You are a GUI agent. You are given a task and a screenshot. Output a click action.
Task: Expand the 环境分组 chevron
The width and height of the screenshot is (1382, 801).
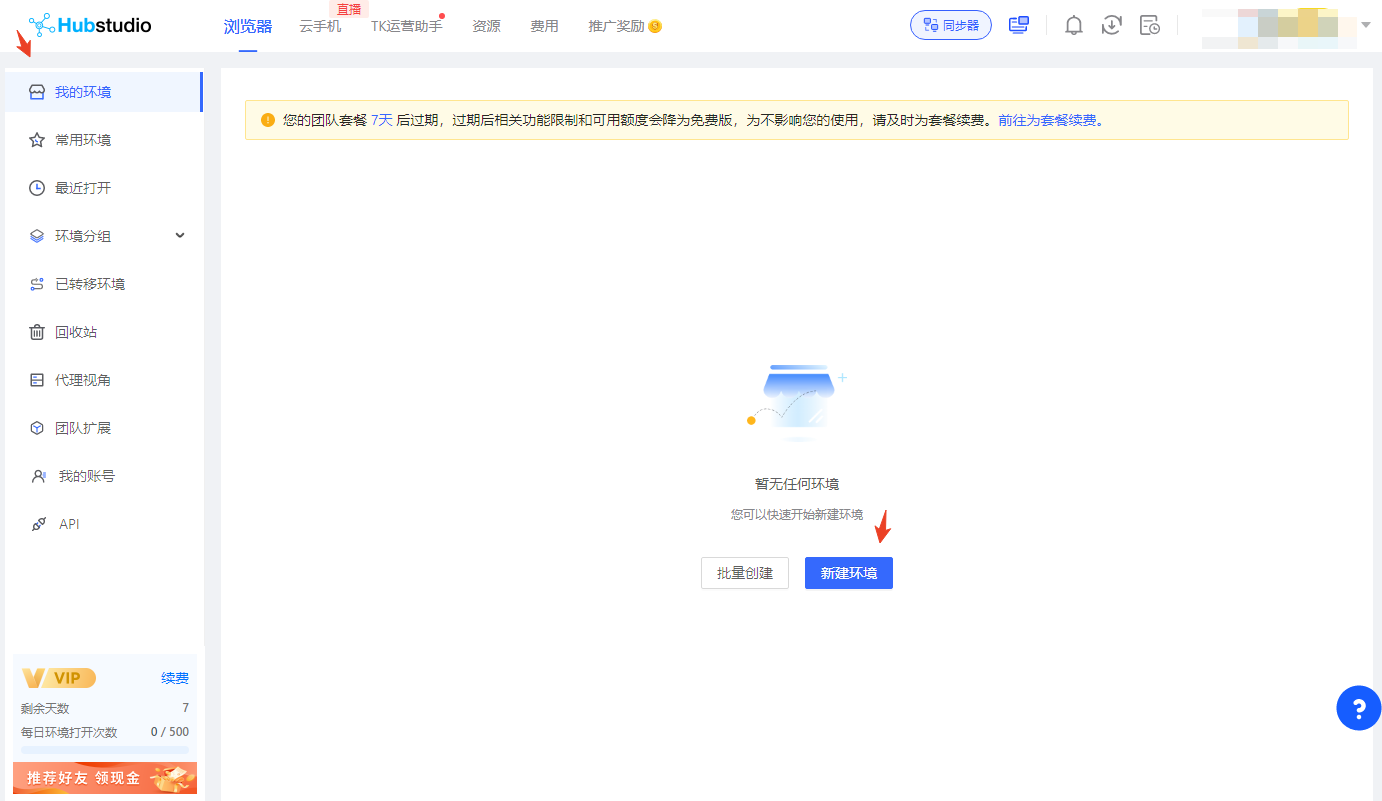click(180, 236)
